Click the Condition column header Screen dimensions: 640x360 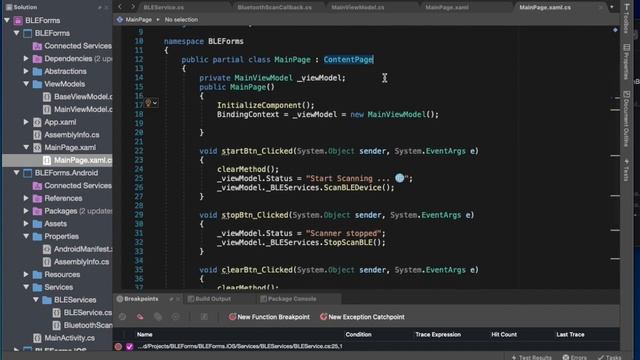click(x=358, y=335)
